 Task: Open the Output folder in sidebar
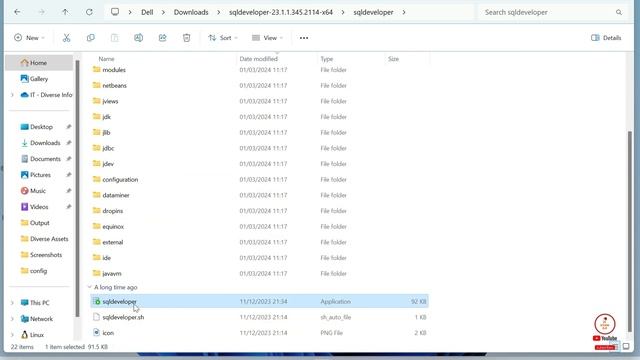click(40, 223)
